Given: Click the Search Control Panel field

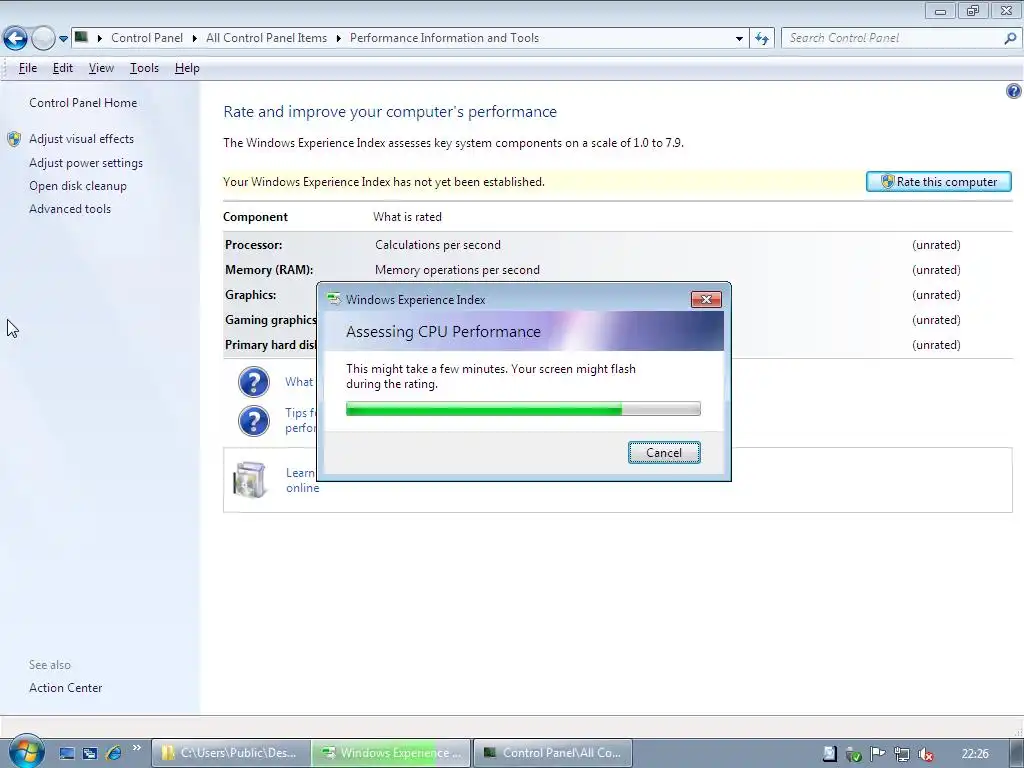Looking at the screenshot, I should point(892,38).
